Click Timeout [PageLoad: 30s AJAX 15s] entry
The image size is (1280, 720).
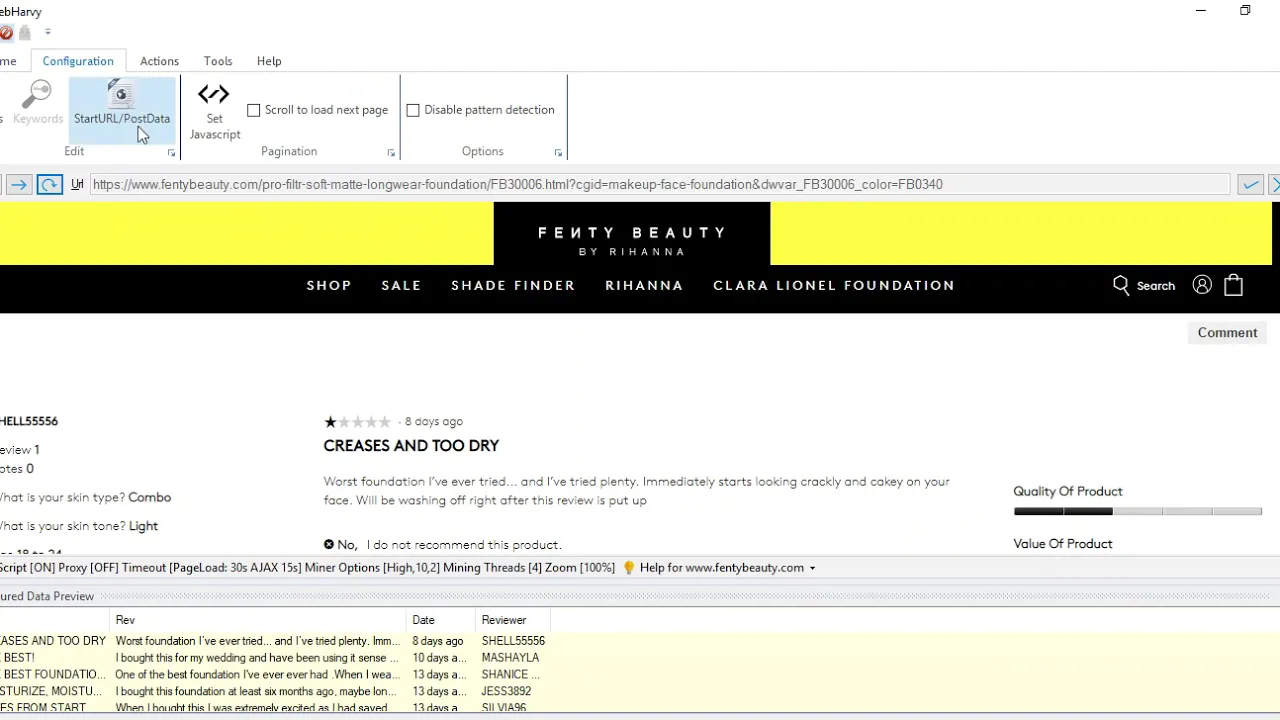214,568
